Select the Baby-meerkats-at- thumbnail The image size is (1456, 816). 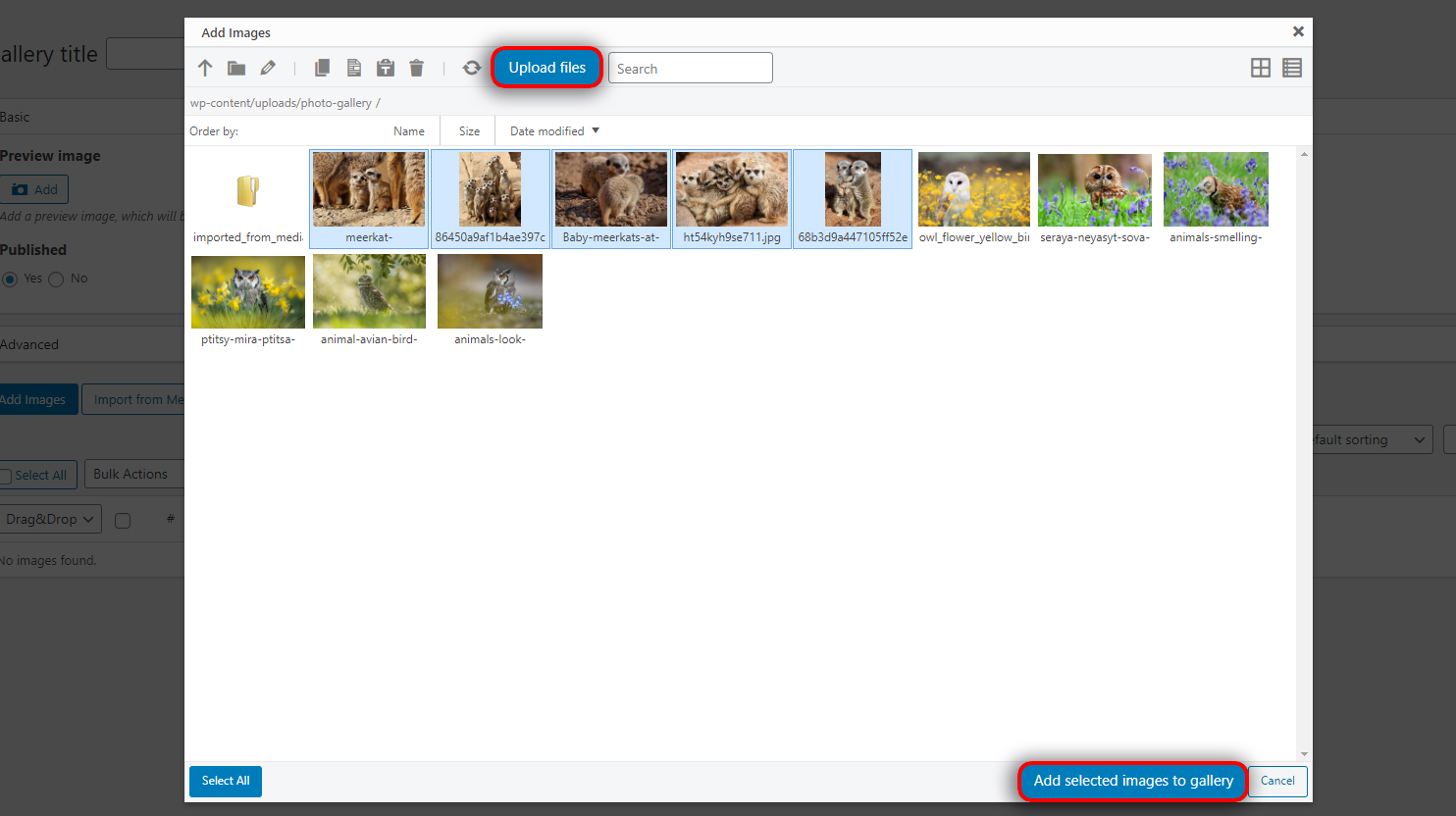click(x=611, y=198)
